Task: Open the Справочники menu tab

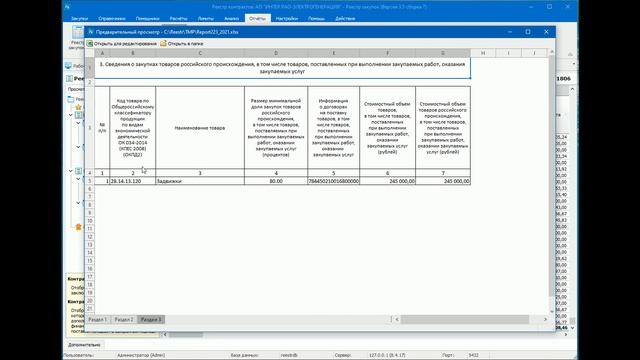Action: [x=112, y=18]
